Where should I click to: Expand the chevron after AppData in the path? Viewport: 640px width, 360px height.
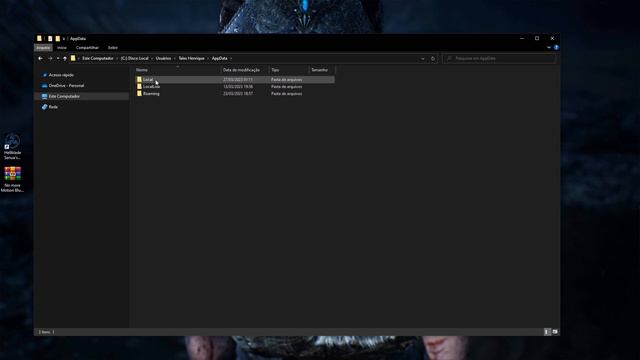tap(231, 58)
